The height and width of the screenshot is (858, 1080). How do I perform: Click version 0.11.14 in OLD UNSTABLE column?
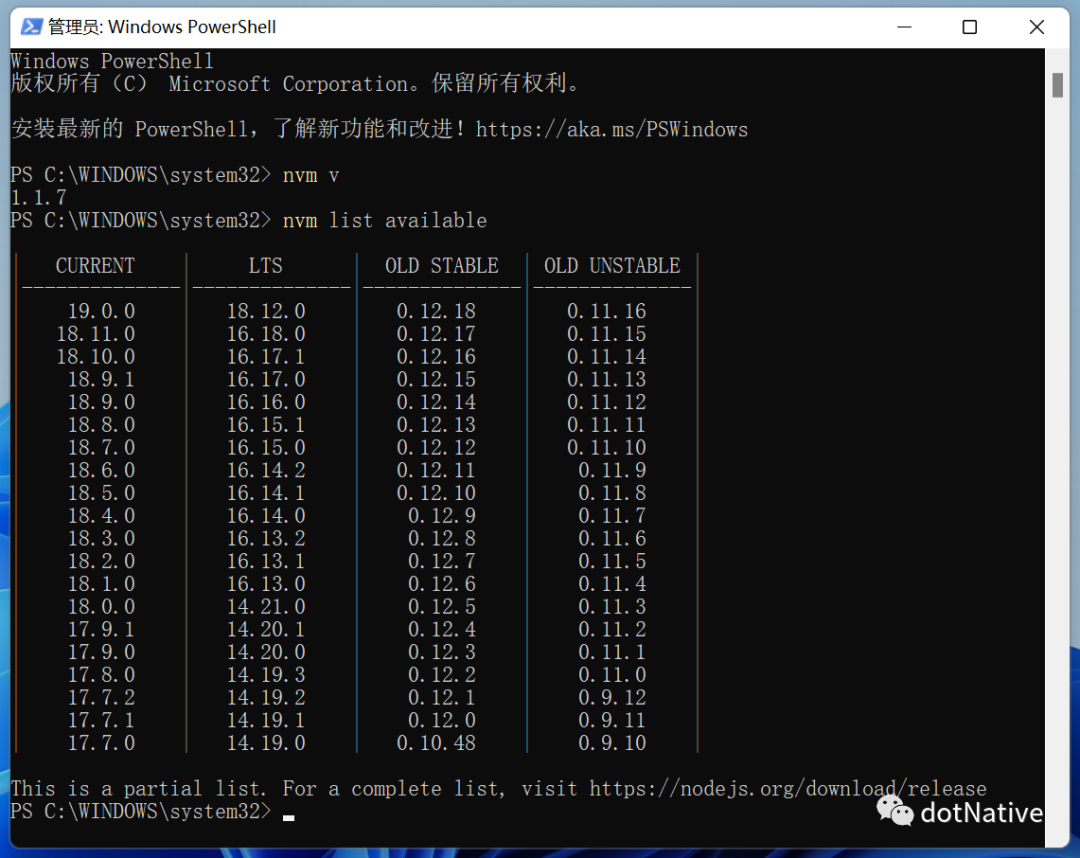(x=607, y=357)
